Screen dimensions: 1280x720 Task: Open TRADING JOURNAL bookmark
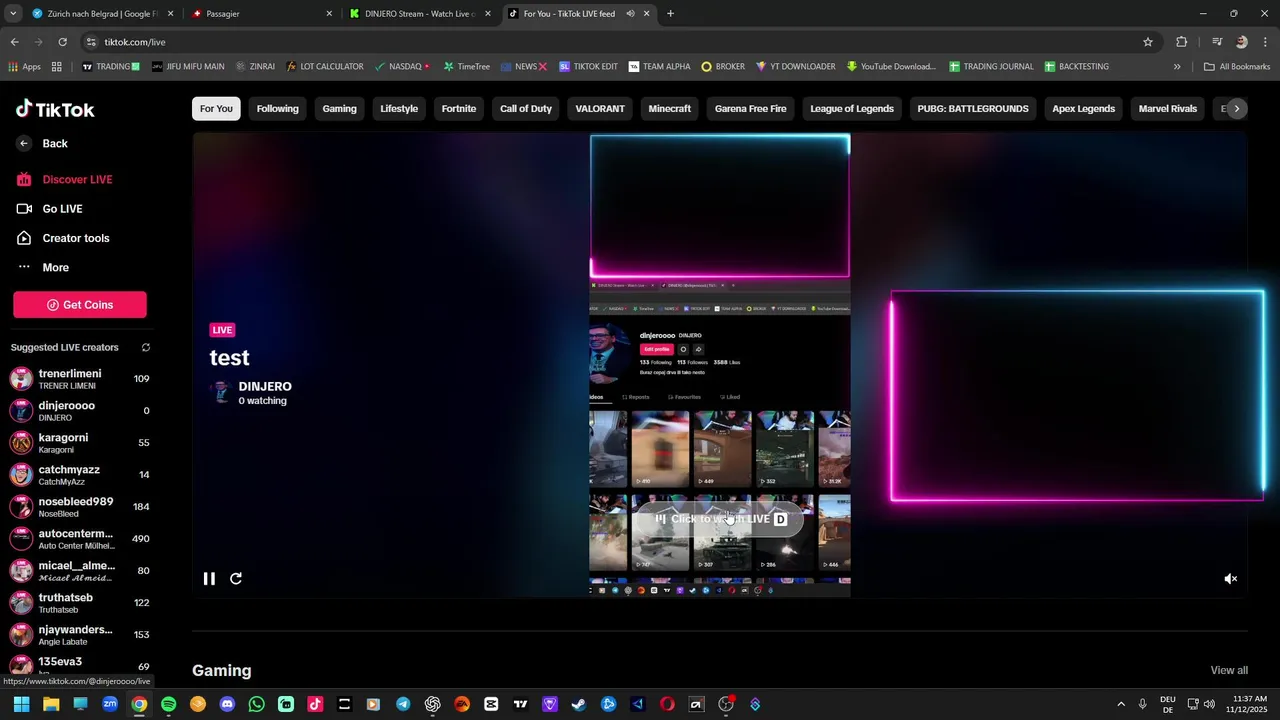(991, 67)
